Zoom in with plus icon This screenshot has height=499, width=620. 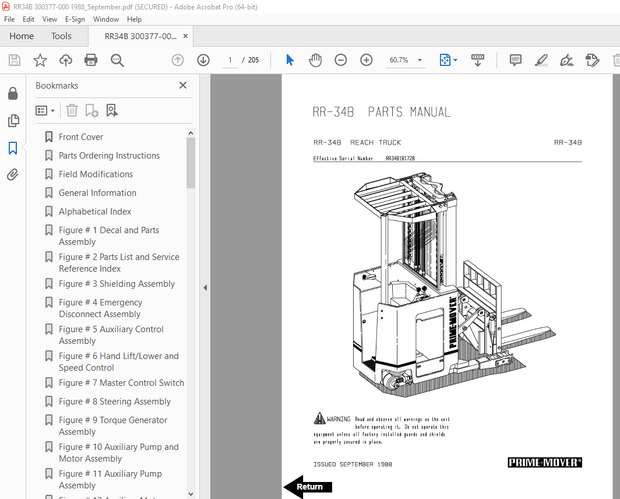[366, 60]
